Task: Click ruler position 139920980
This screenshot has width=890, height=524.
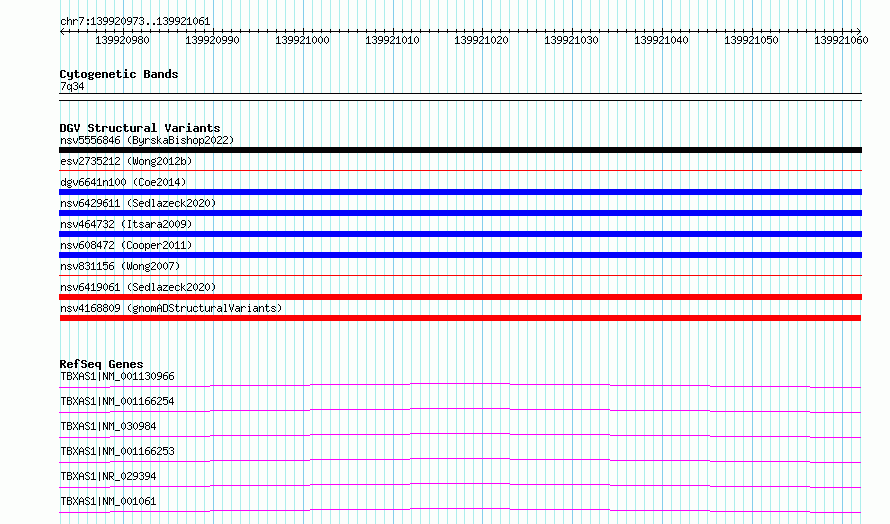Action: point(123,40)
